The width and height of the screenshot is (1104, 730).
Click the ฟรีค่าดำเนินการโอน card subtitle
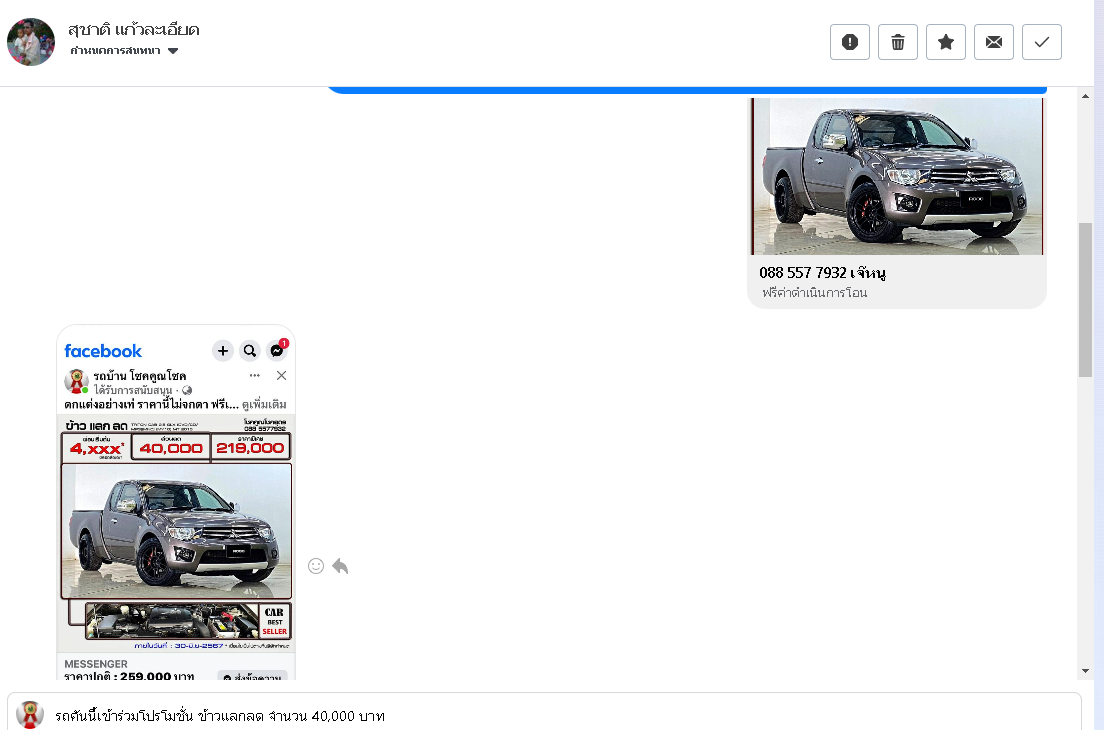coord(814,293)
